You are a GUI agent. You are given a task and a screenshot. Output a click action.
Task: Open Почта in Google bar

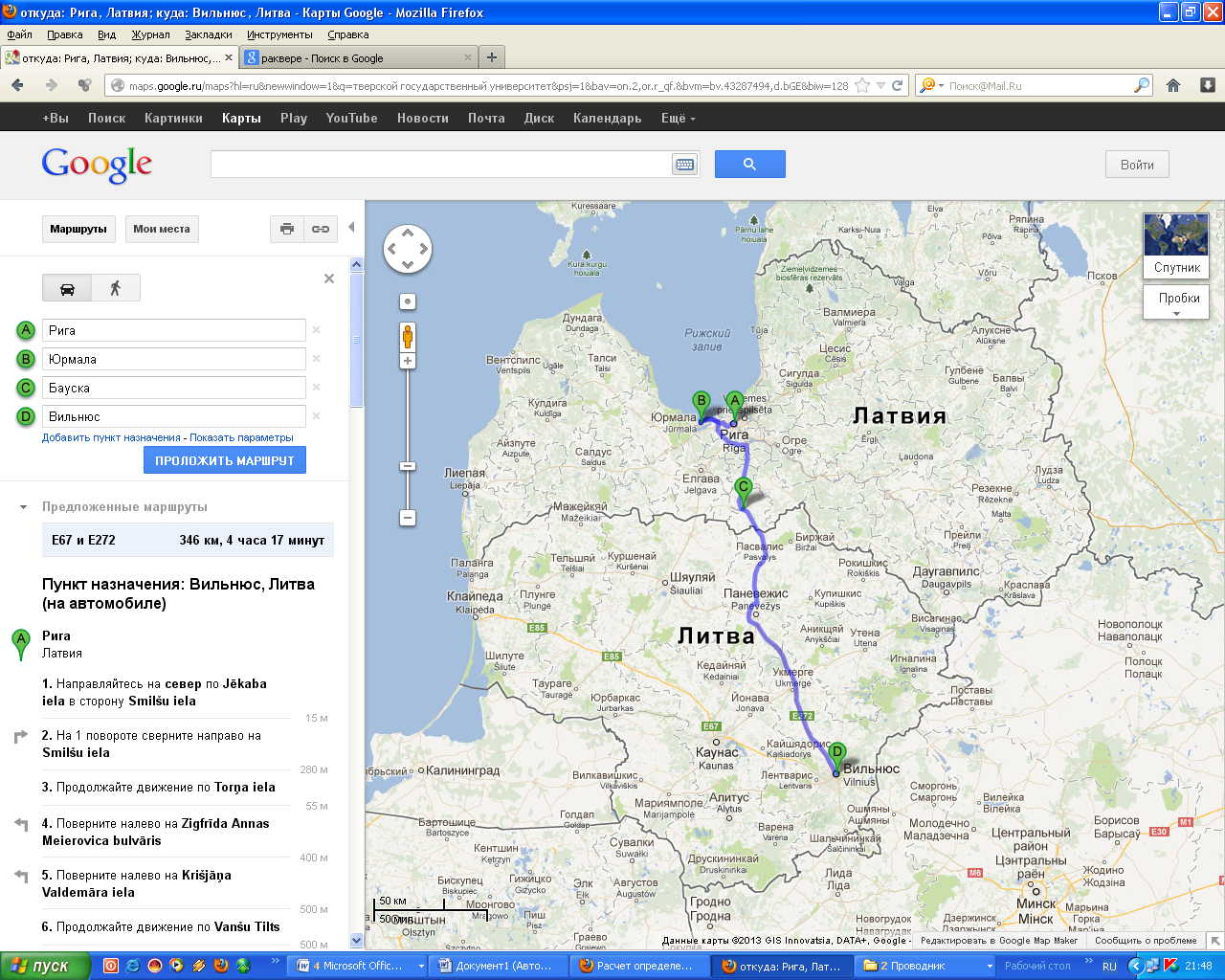(x=486, y=118)
